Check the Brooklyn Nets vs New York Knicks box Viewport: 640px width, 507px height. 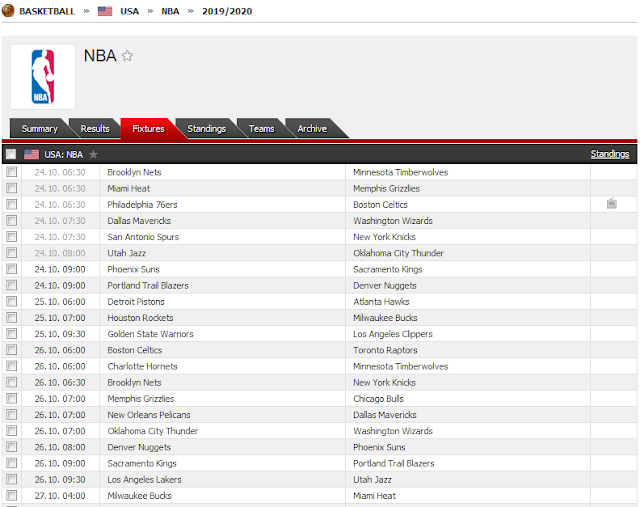11,382
